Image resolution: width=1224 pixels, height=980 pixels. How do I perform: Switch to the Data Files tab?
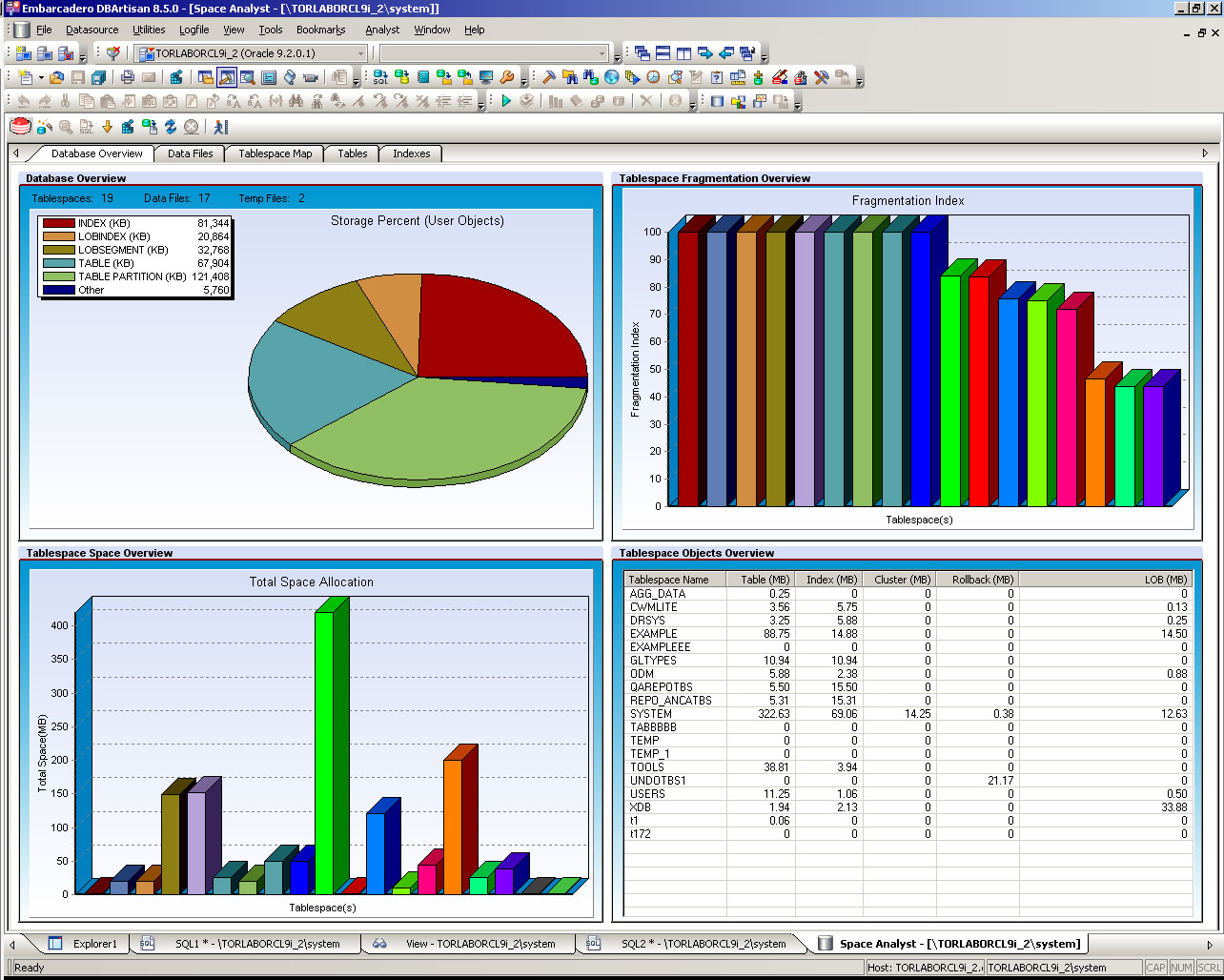pyautogui.click(x=191, y=153)
